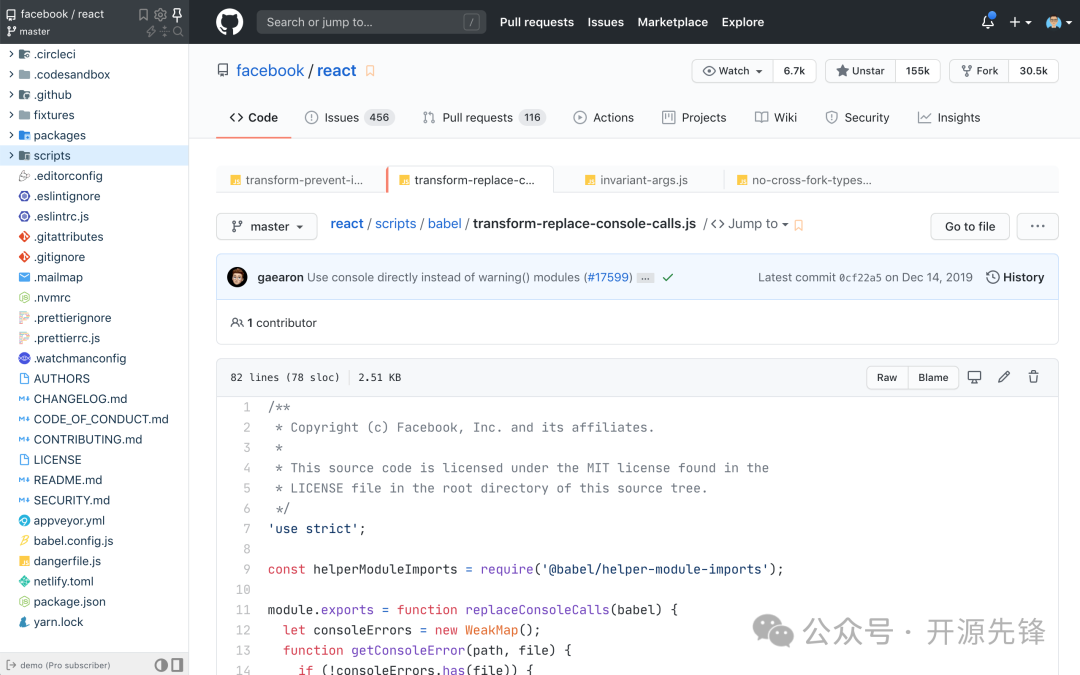Open file in desktop icon
1080x675 pixels.
click(x=974, y=377)
